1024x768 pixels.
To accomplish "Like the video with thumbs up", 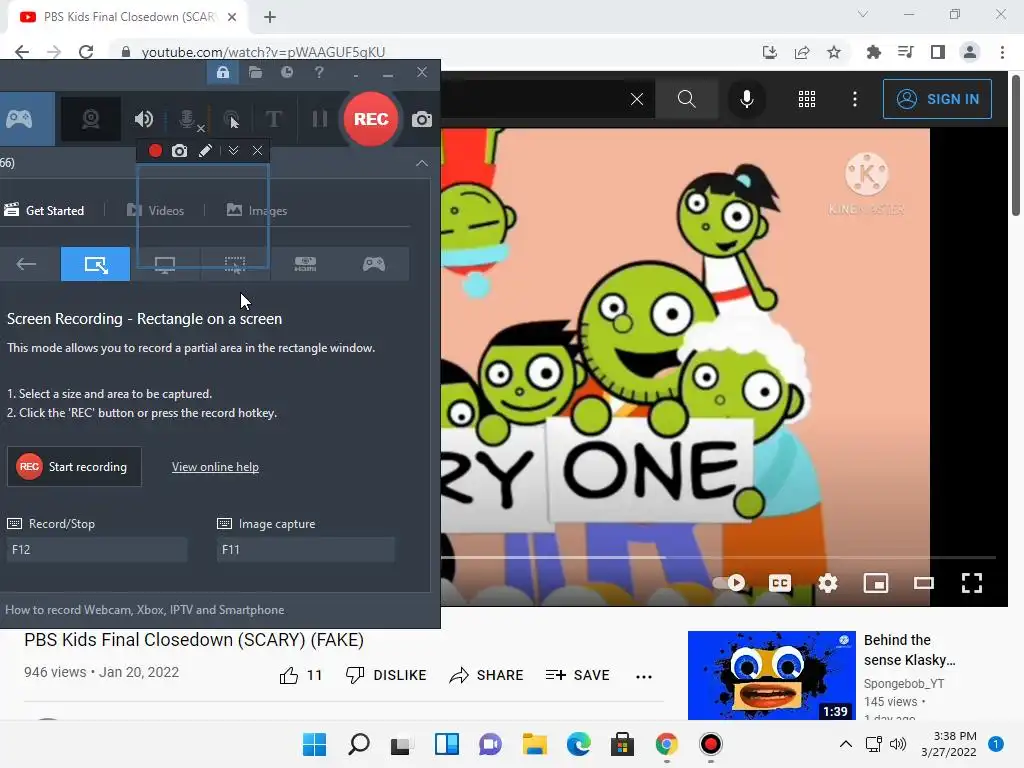I will (x=300, y=675).
